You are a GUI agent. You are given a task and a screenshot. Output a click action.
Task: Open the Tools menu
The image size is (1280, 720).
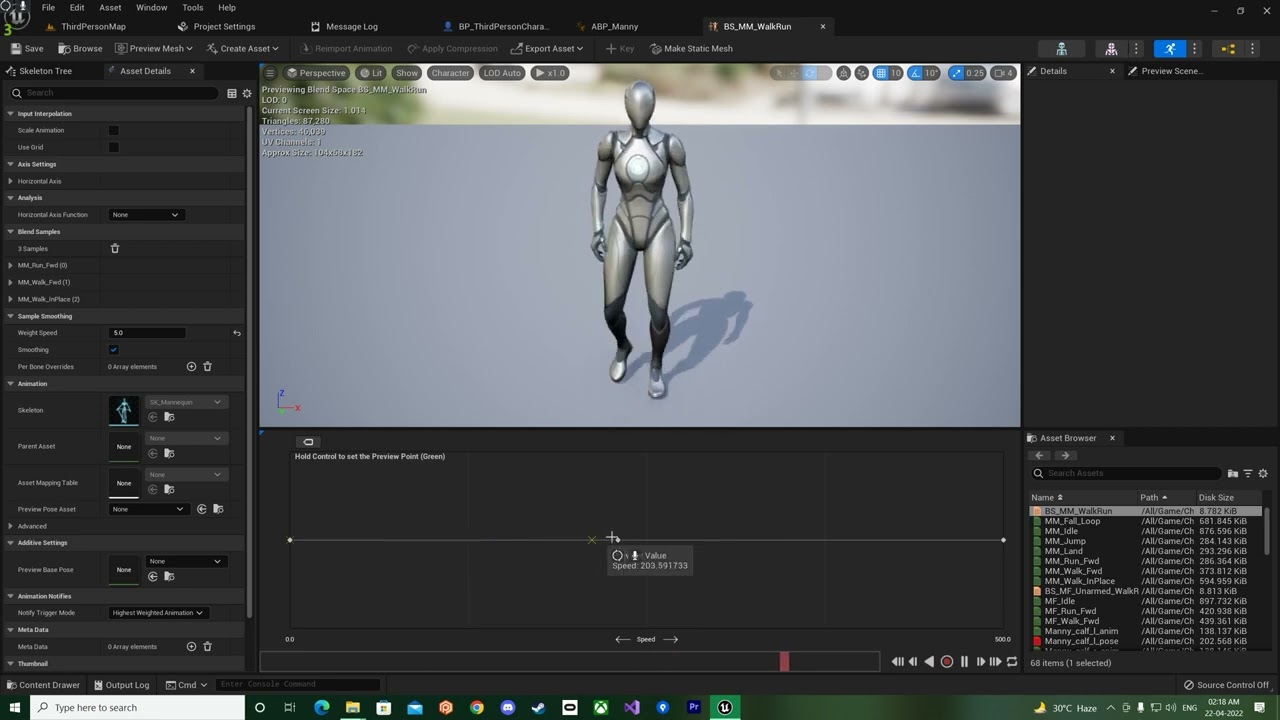193,7
